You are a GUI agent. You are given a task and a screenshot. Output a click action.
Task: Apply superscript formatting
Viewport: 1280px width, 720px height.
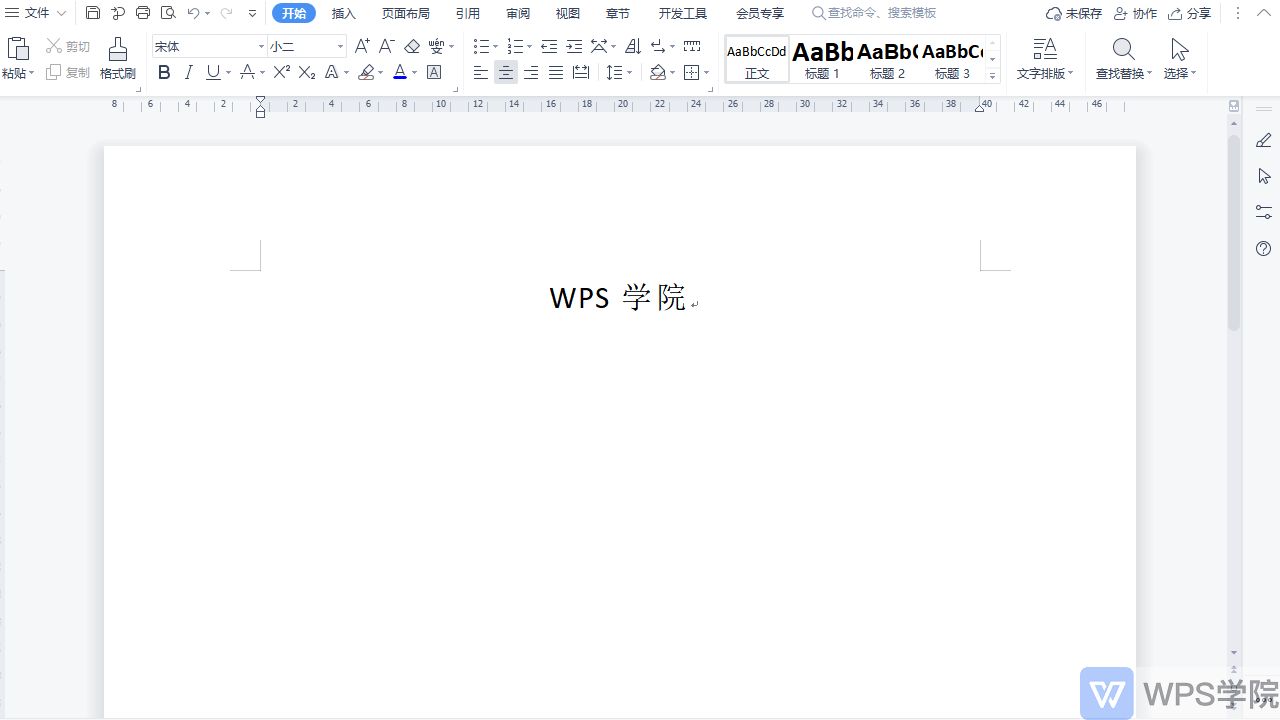click(281, 72)
